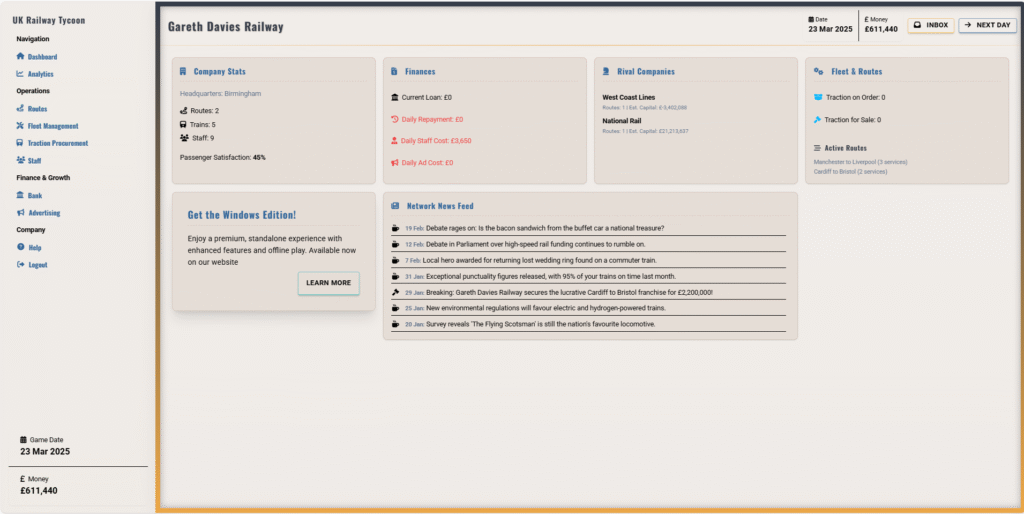The image size is (1024, 514).
Task: Click the Fleet Management wrench icon
Action: (x=21, y=126)
